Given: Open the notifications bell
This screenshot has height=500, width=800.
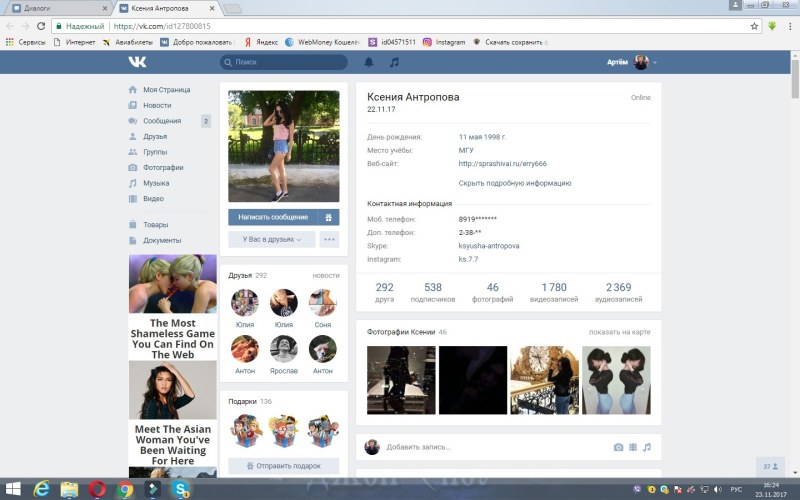Looking at the screenshot, I should point(369,62).
